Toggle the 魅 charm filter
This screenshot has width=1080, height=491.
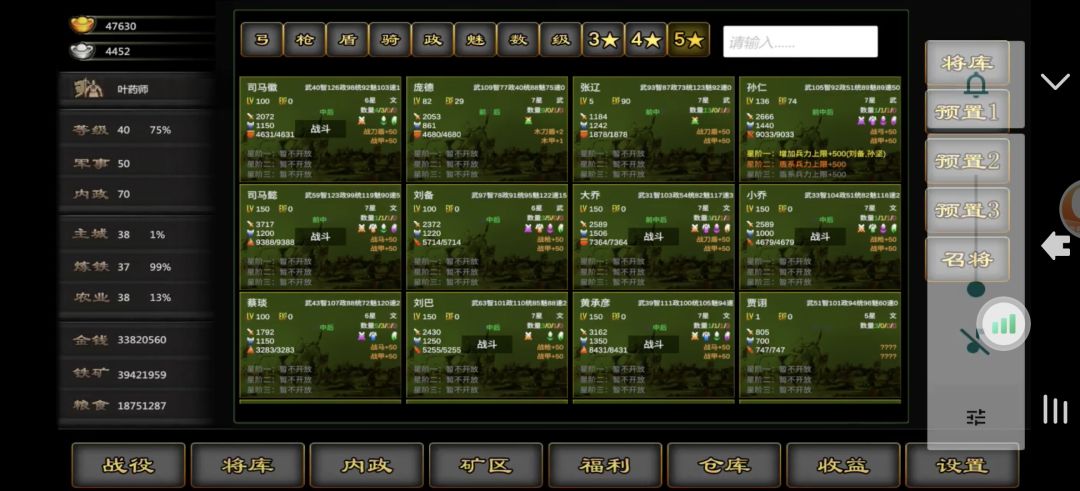click(x=475, y=40)
